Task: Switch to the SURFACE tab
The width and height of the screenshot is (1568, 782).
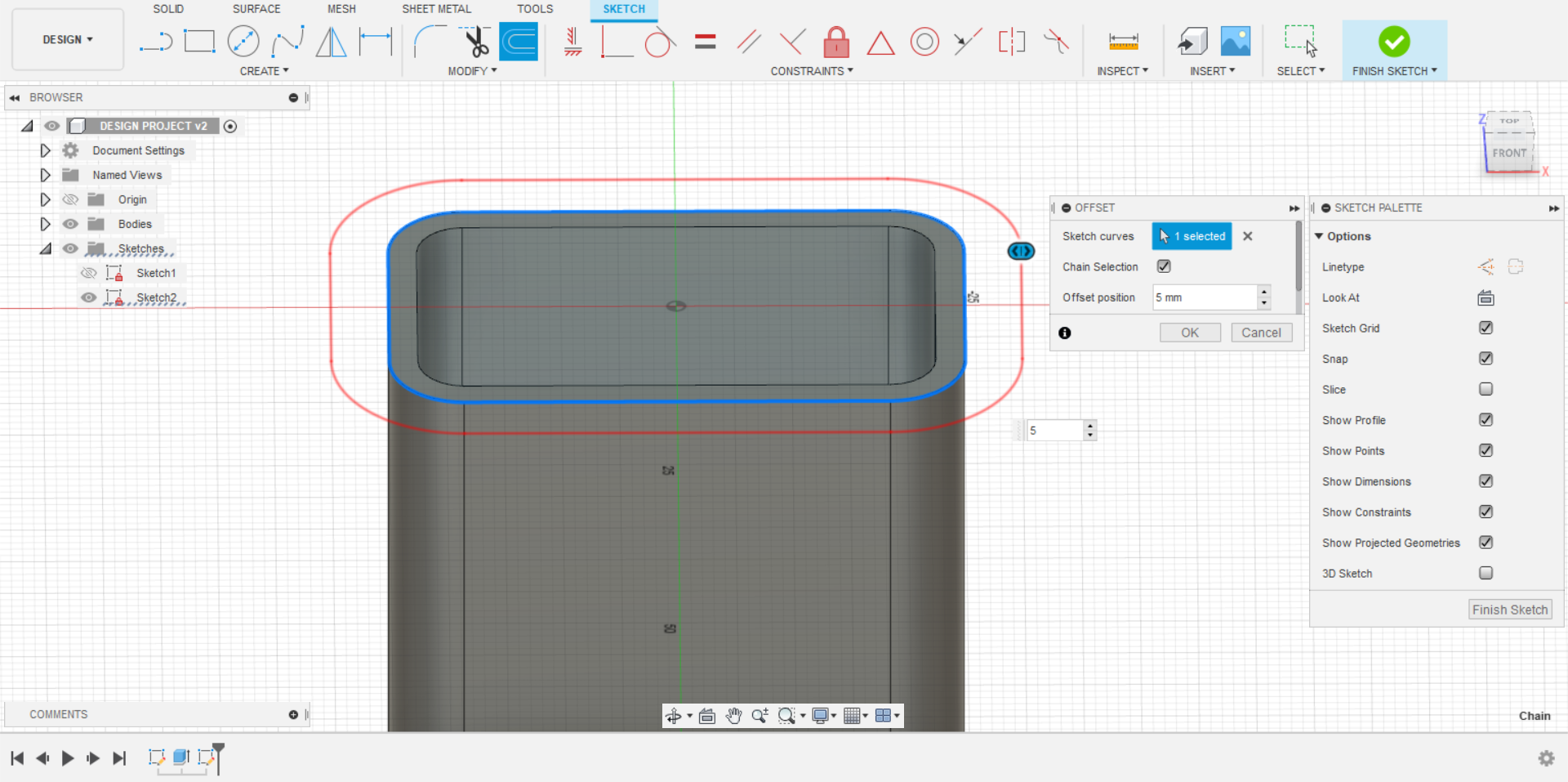Action: [256, 9]
